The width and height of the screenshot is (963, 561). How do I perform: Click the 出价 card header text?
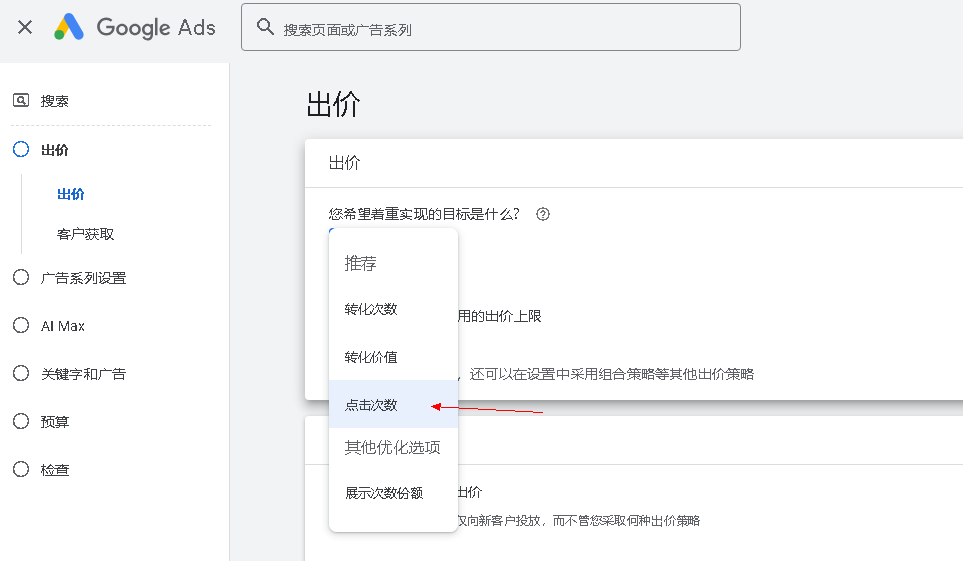(x=345, y=163)
